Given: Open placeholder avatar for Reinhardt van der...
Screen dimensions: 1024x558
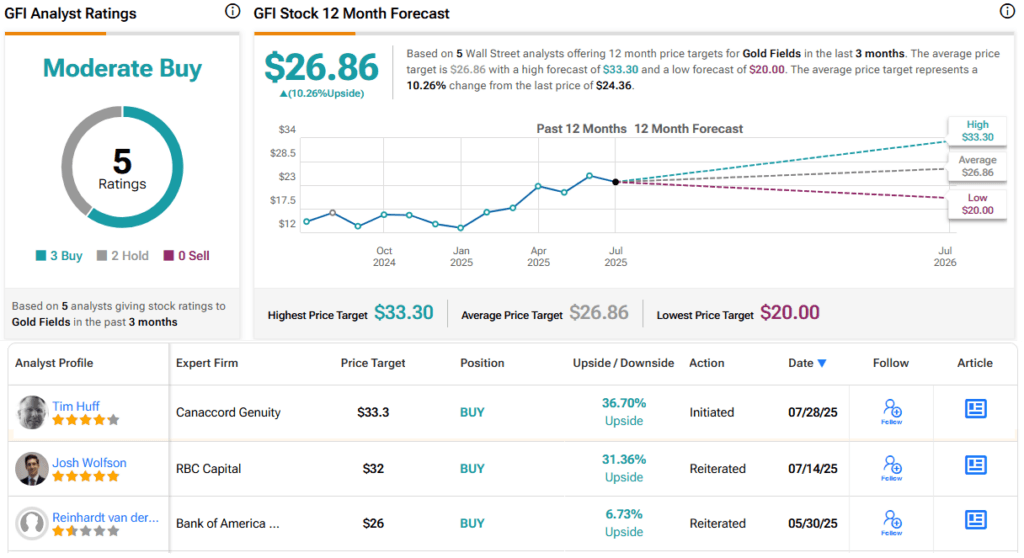Looking at the screenshot, I should (31, 523).
